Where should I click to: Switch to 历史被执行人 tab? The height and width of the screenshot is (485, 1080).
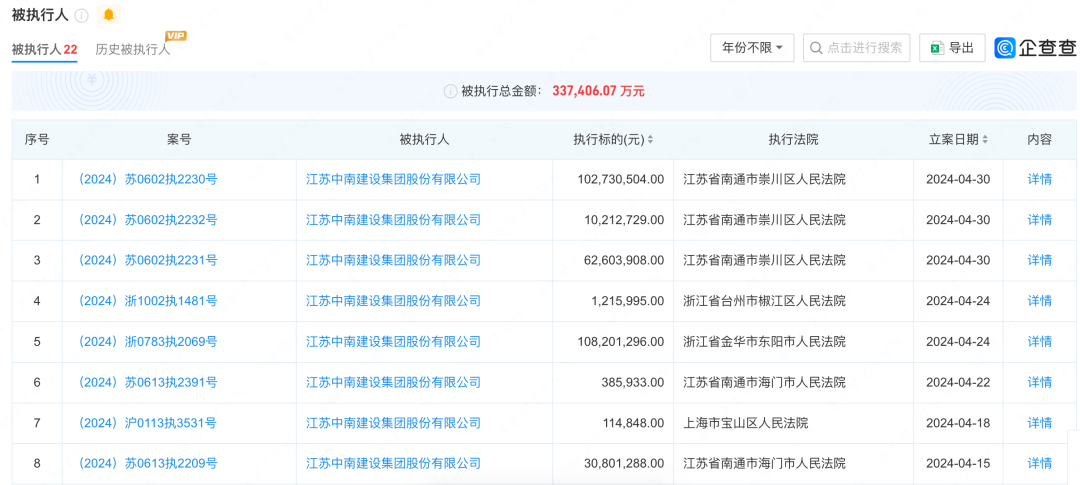[132, 50]
